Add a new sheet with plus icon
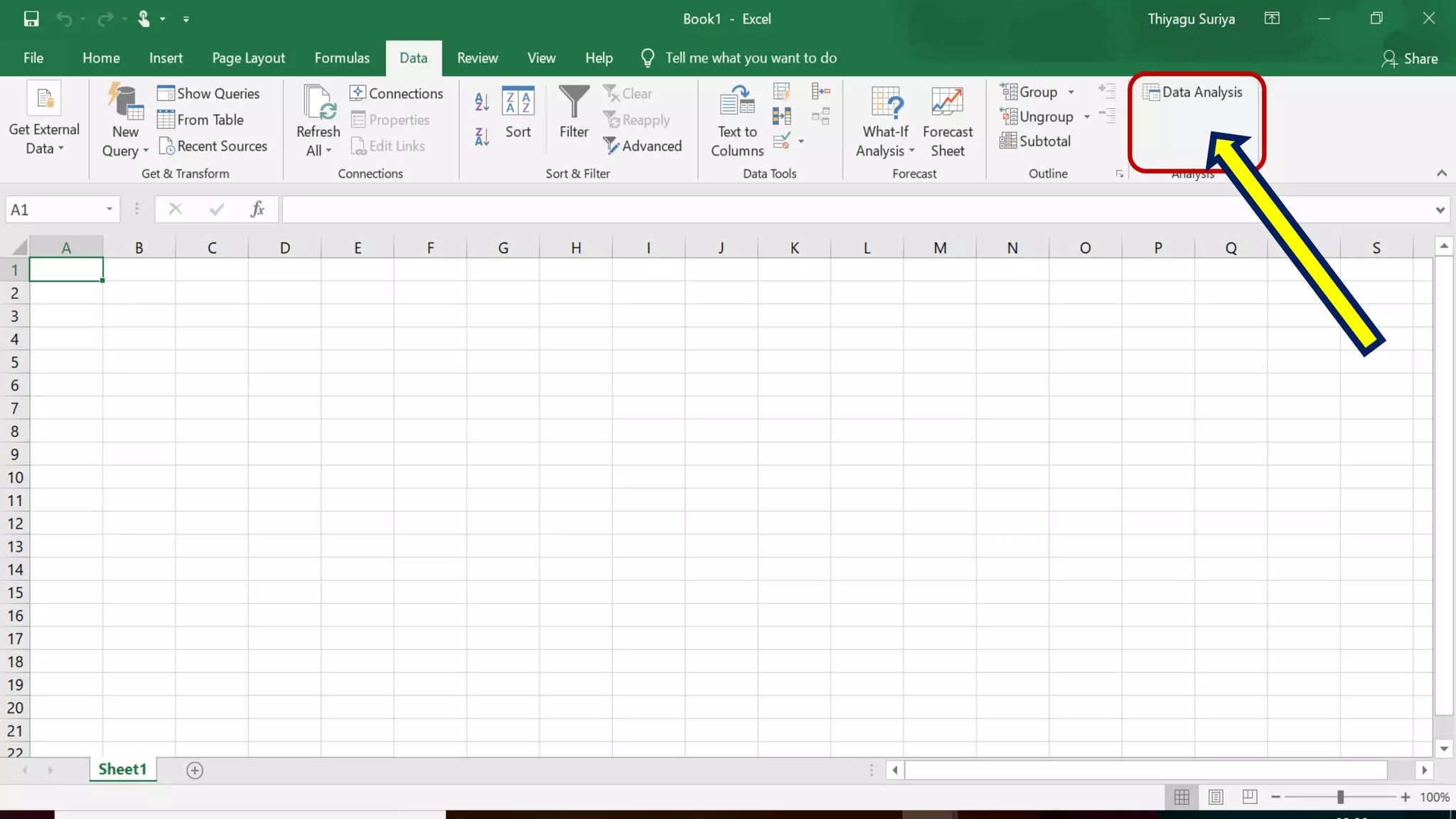Viewport: 1456px width, 819px height. [195, 771]
